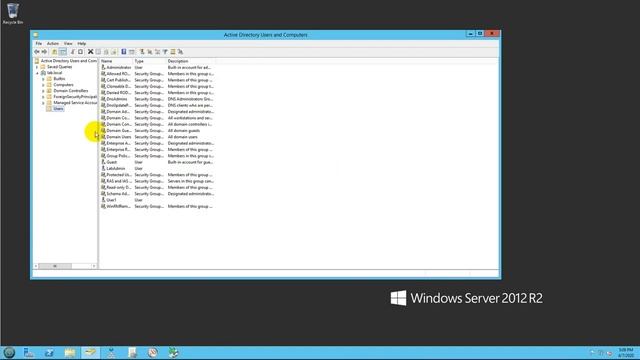Expand the Saved Queries node

[x=37, y=67]
